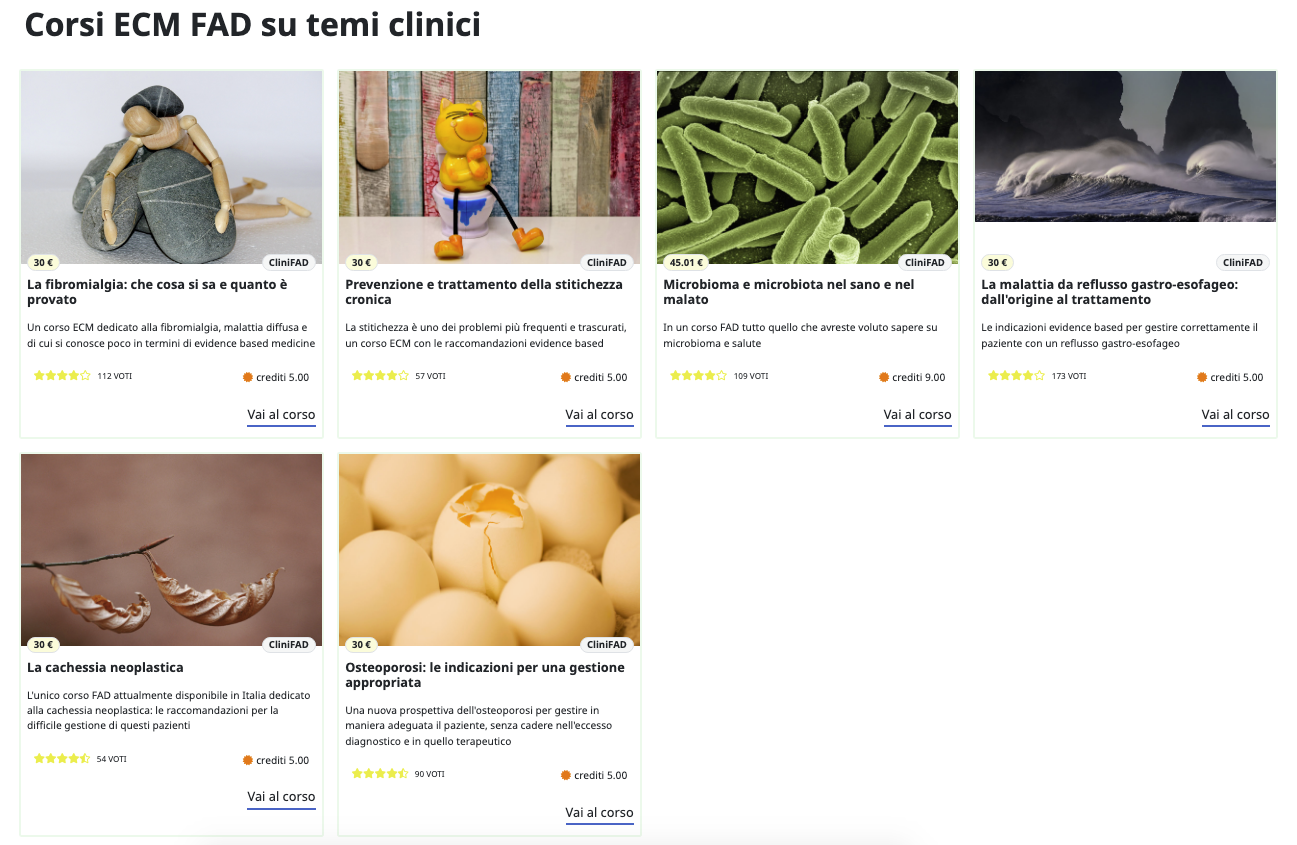
Task: Click the CliniFAD tag on the Osteoporosi card
Action: [607, 645]
